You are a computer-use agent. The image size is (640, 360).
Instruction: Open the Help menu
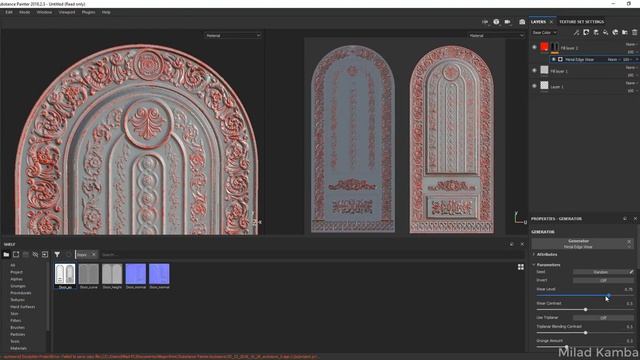pyautogui.click(x=106, y=12)
